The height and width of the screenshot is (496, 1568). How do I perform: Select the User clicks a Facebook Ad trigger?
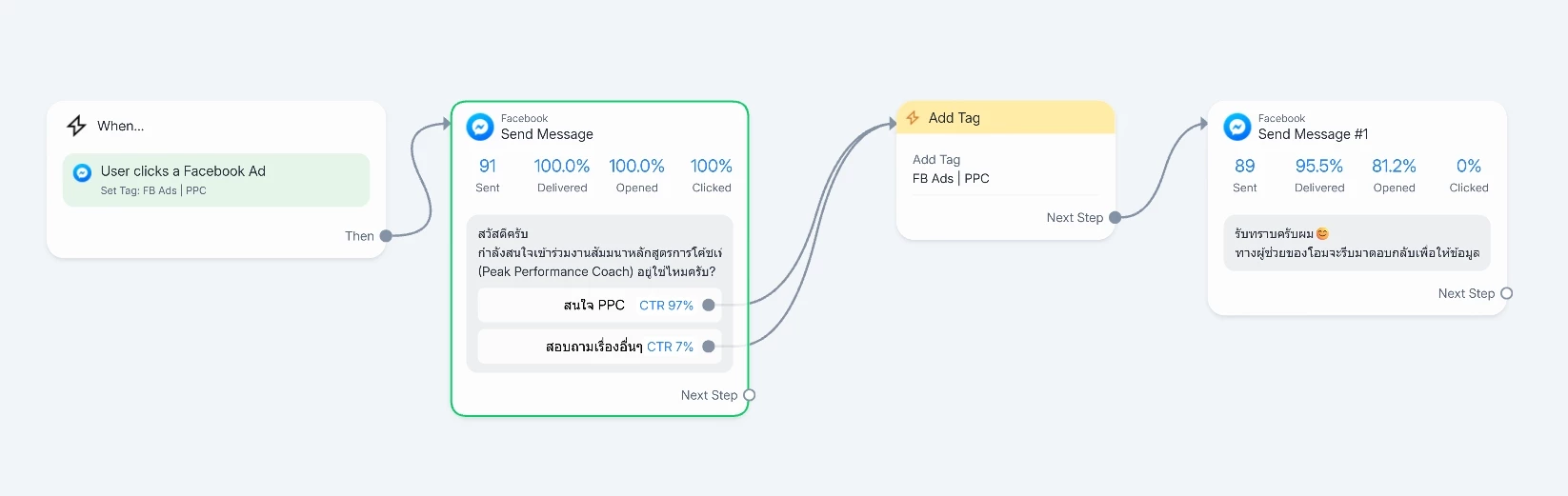click(215, 180)
